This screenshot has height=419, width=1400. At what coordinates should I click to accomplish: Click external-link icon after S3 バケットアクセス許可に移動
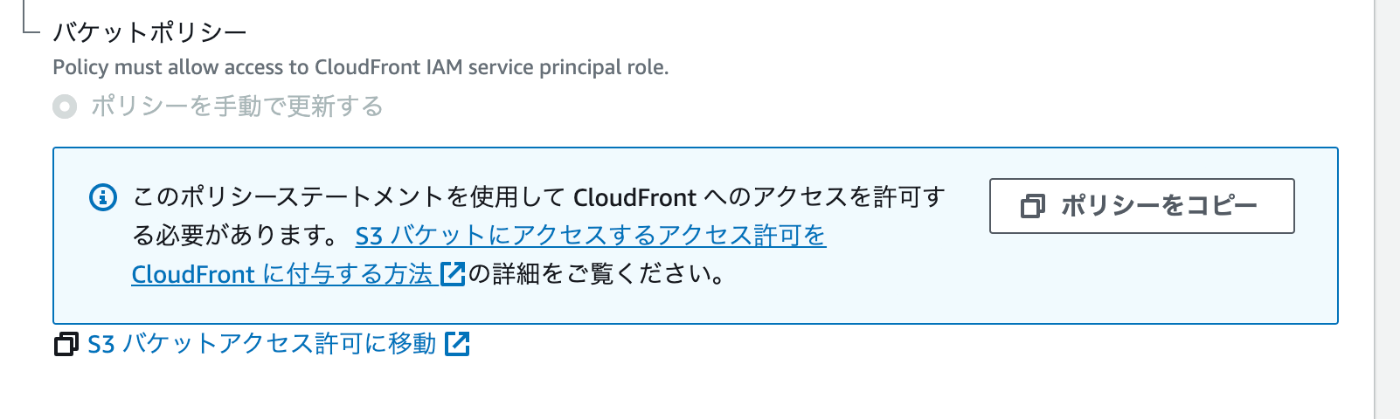[x=458, y=344]
